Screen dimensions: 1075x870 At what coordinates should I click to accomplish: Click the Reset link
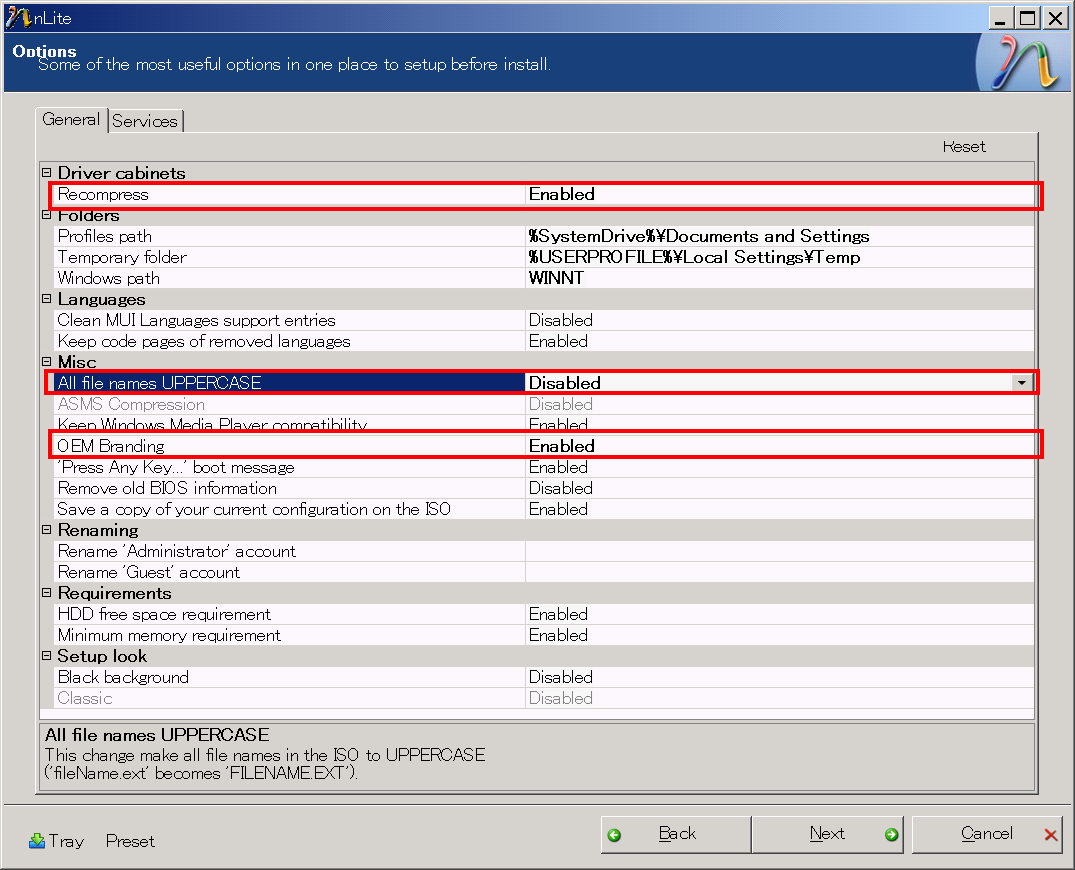pyautogui.click(x=963, y=146)
